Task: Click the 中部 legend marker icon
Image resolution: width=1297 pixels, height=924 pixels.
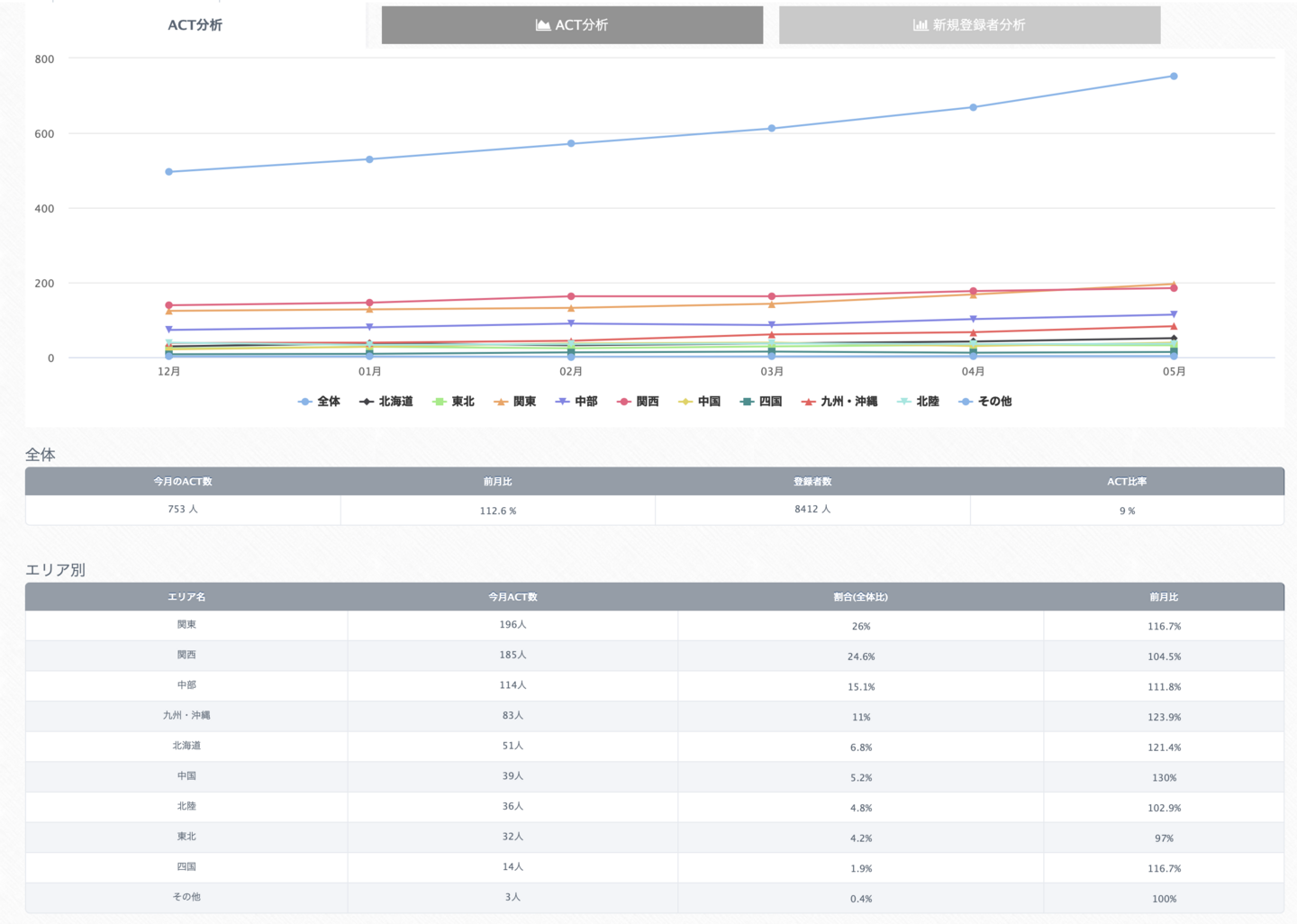Action: pos(562,402)
